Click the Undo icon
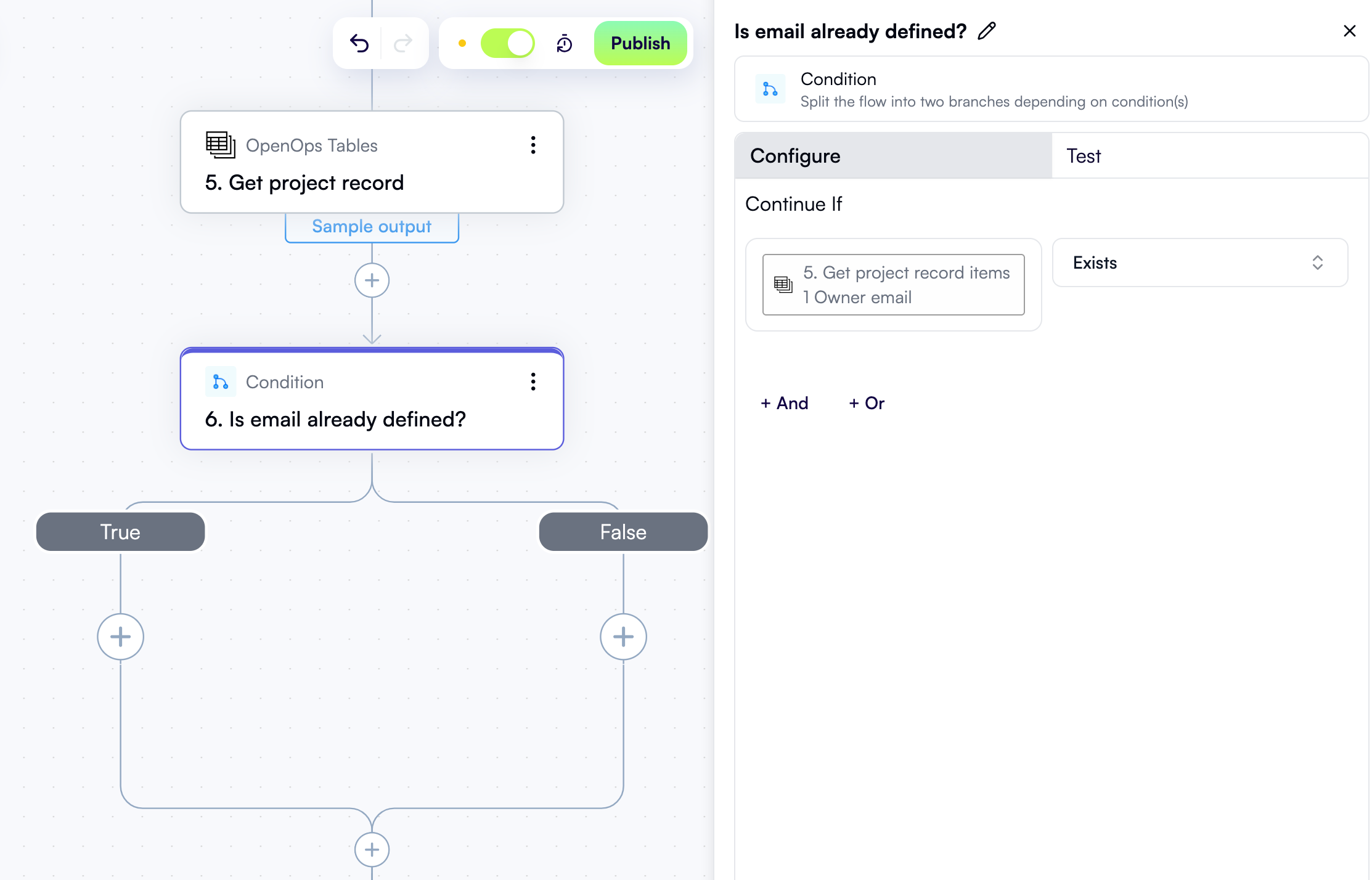1372x880 pixels. coord(360,43)
